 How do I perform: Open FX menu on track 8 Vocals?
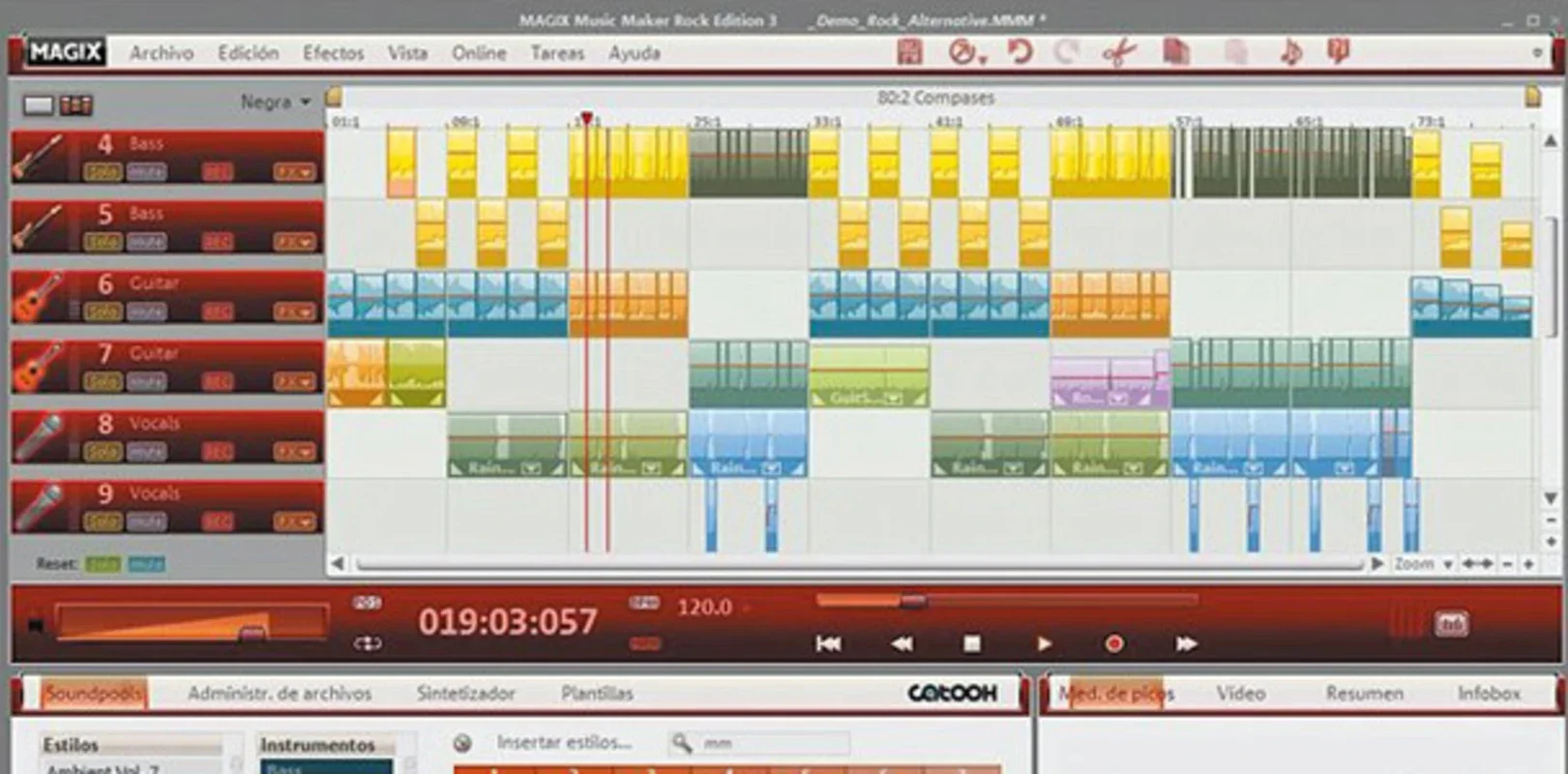[x=295, y=452]
